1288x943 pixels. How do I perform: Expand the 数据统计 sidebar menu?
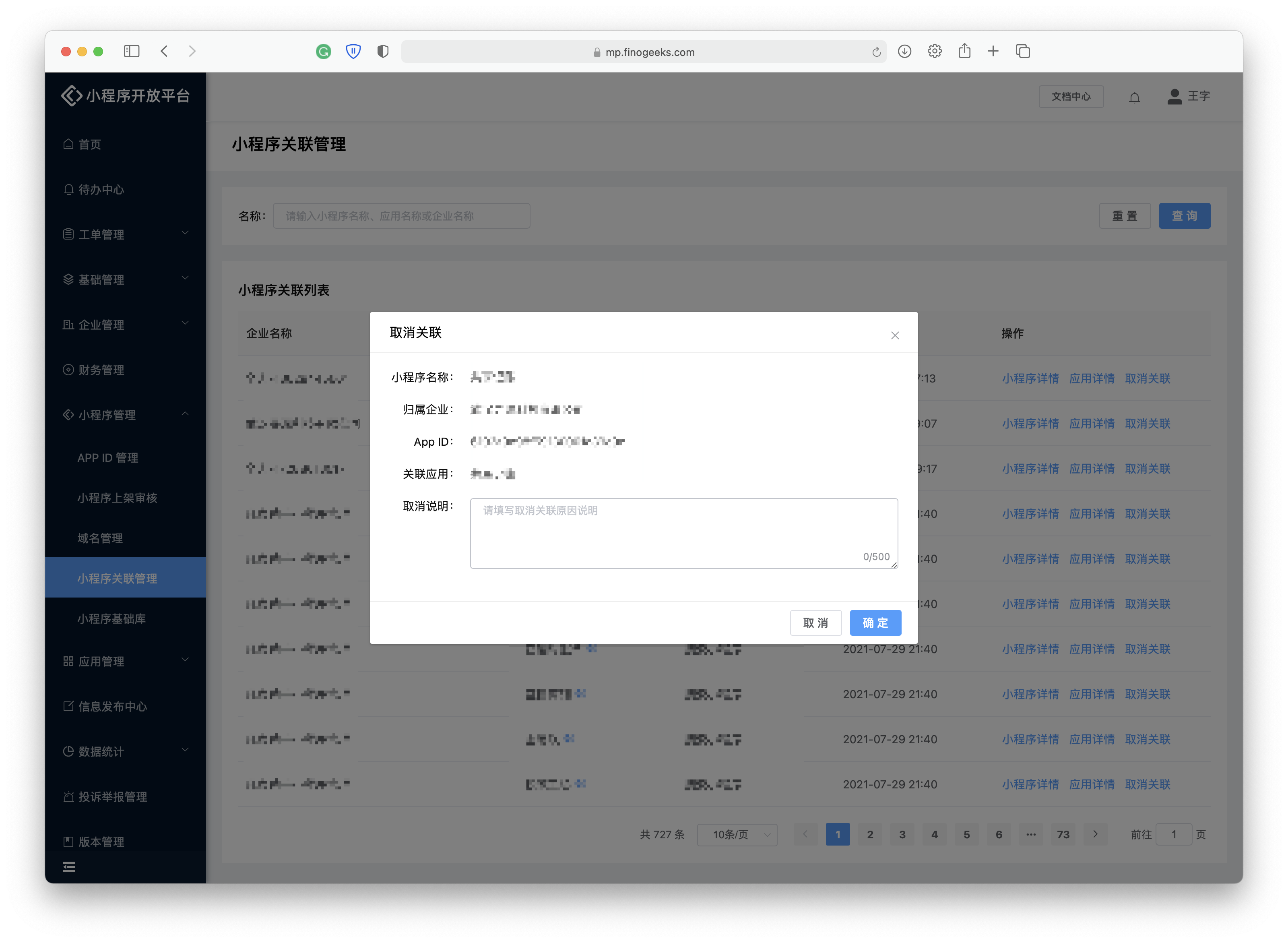coord(126,752)
